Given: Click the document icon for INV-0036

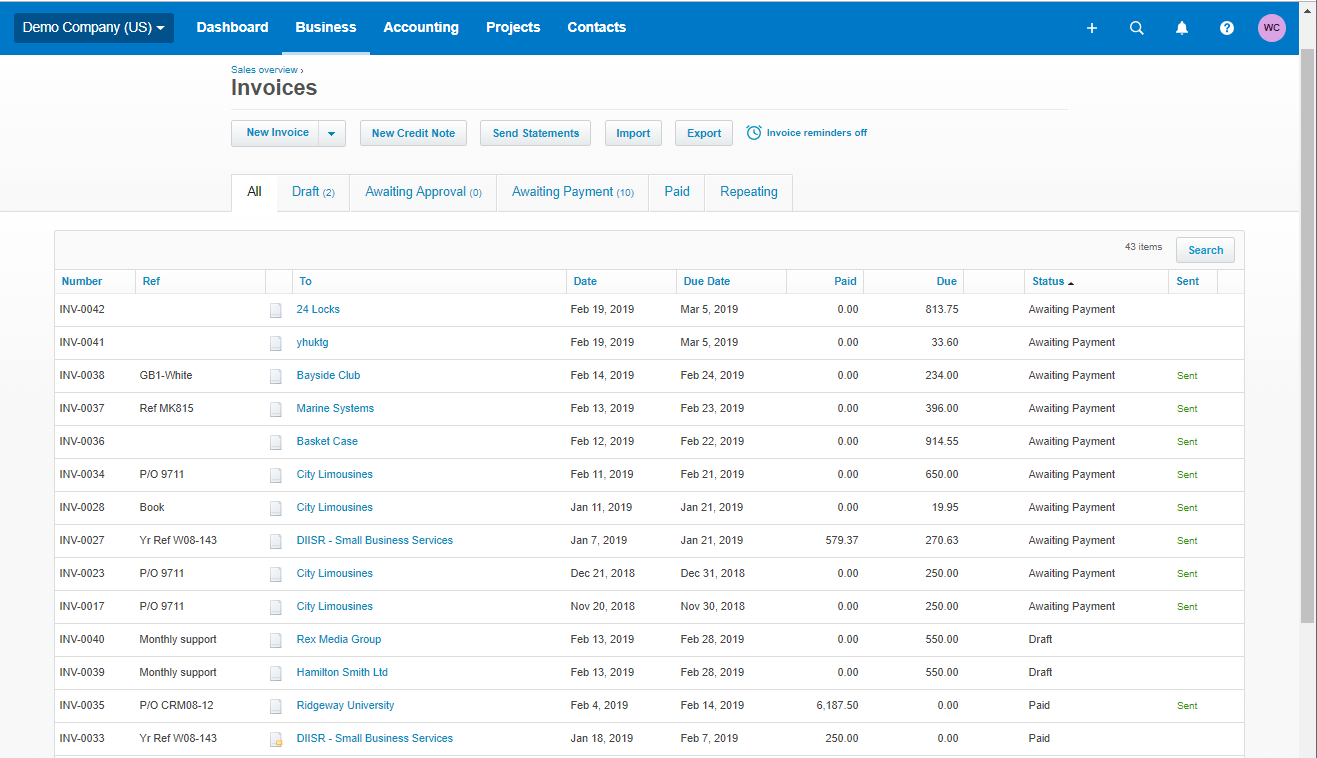Looking at the screenshot, I should coord(275,442).
